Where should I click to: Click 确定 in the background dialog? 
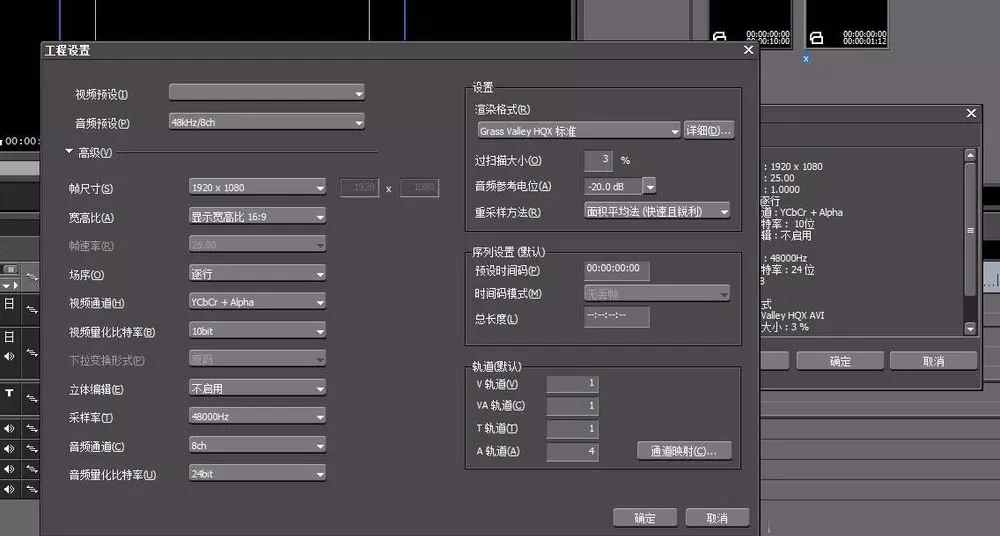click(840, 361)
